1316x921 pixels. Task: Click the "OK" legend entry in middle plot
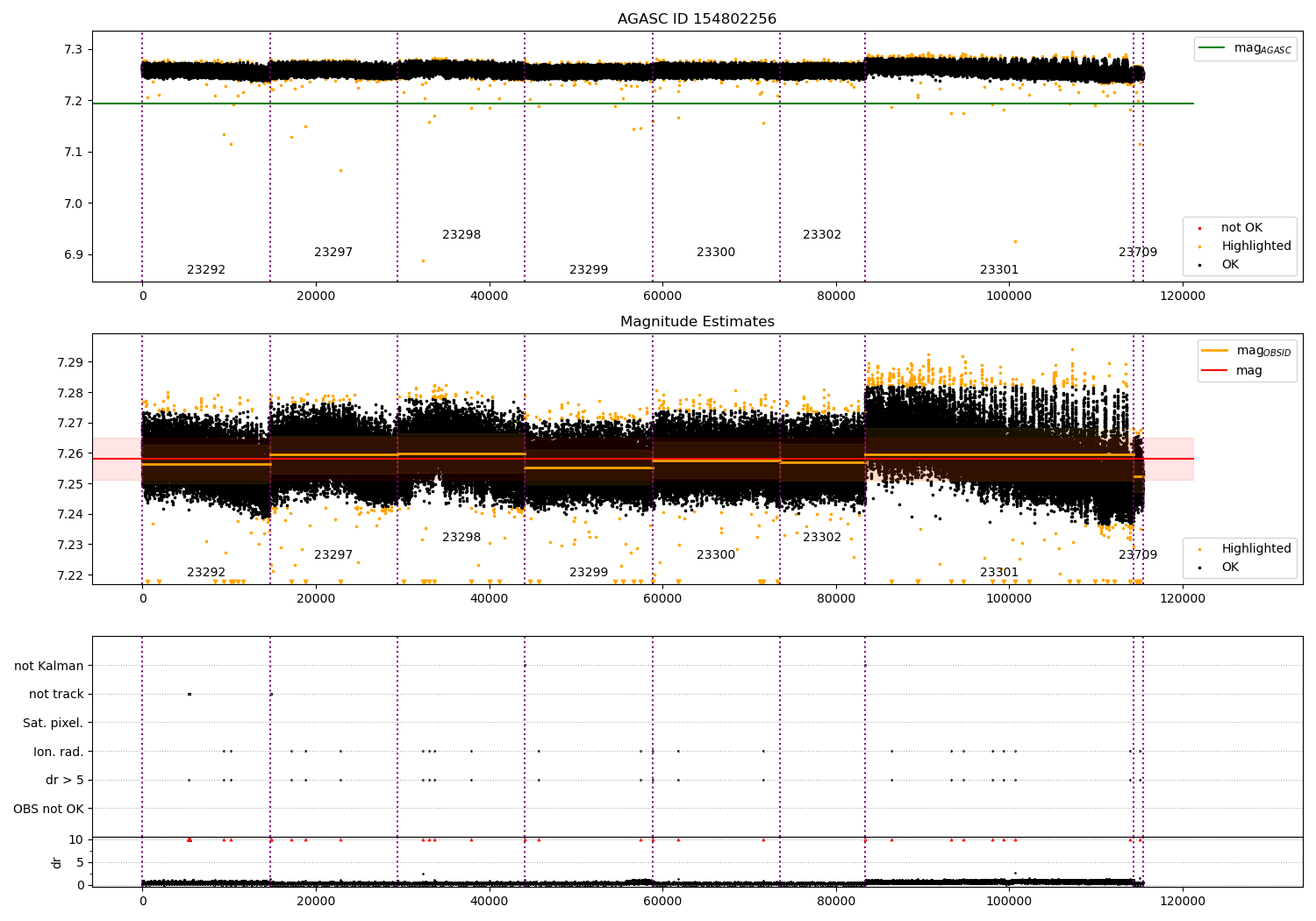tap(1219, 568)
